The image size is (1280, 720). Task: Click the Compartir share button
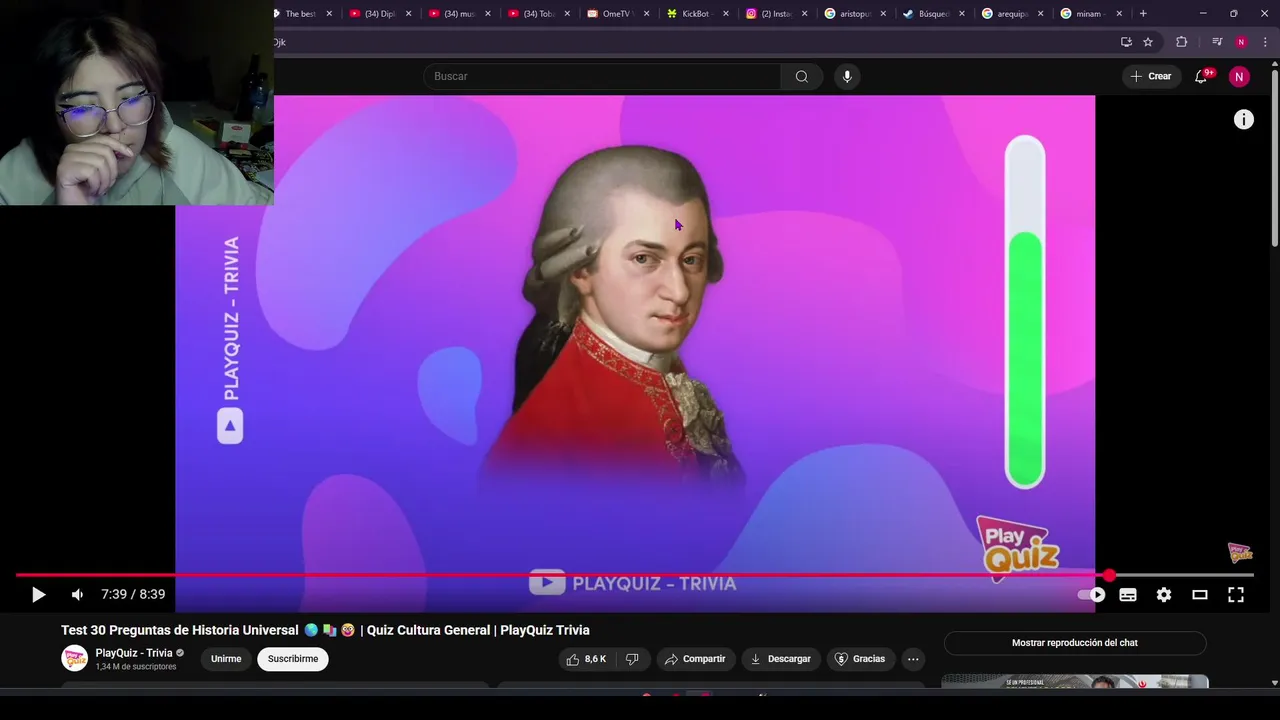pyautogui.click(x=695, y=659)
